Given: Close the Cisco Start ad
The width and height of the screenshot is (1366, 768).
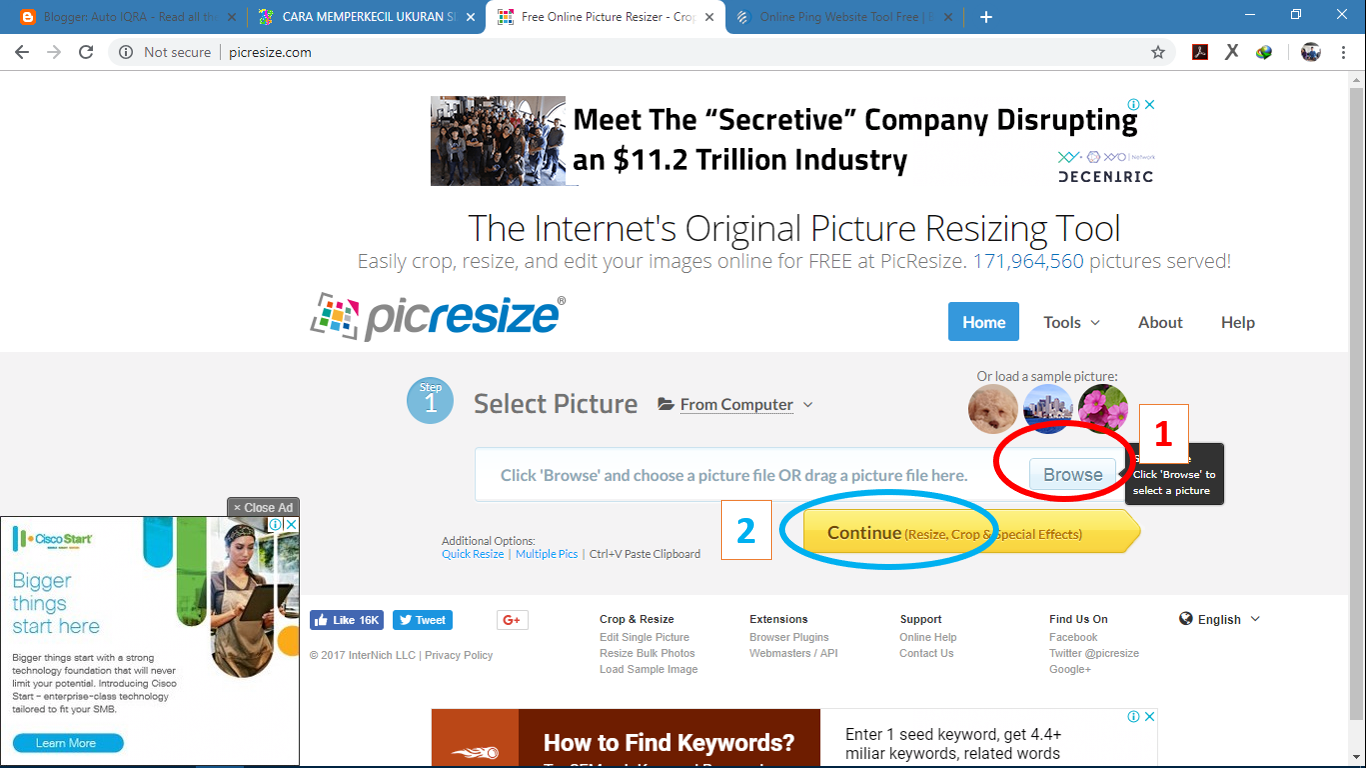Looking at the screenshot, I should tap(263, 507).
